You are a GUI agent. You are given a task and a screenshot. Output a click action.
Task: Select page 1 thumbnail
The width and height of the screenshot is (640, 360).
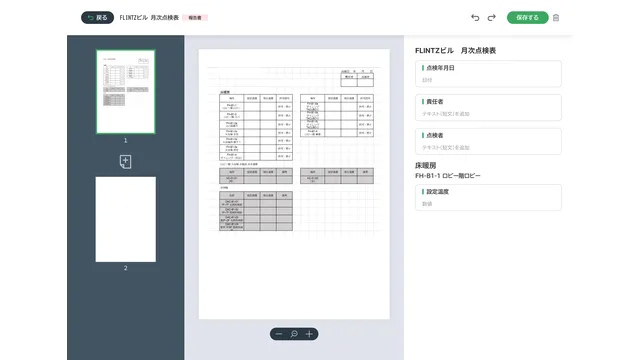coord(126,92)
